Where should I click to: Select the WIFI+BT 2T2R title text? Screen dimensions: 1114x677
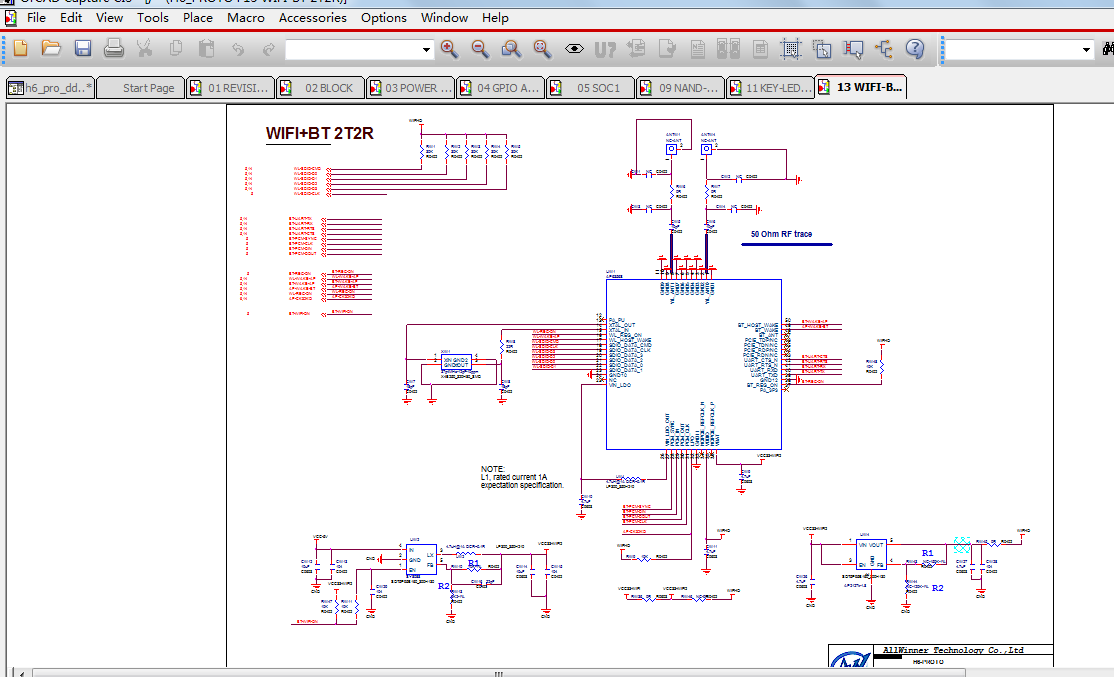pos(319,134)
